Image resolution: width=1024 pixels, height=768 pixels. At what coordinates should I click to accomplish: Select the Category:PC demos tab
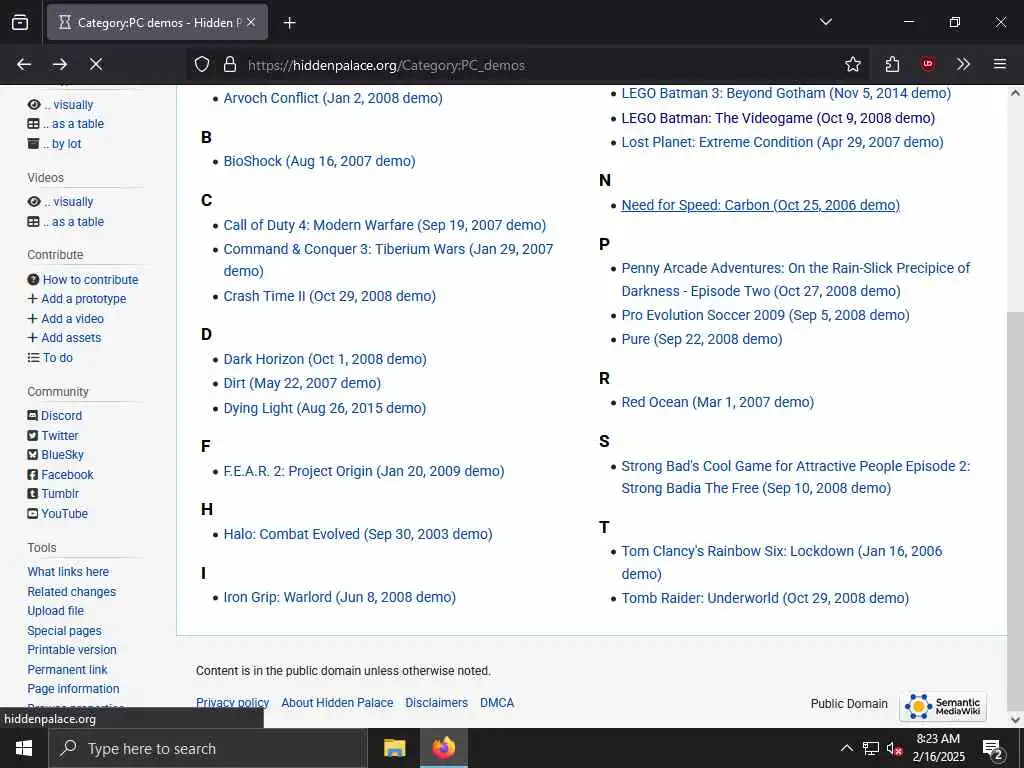pyautogui.click(x=157, y=22)
